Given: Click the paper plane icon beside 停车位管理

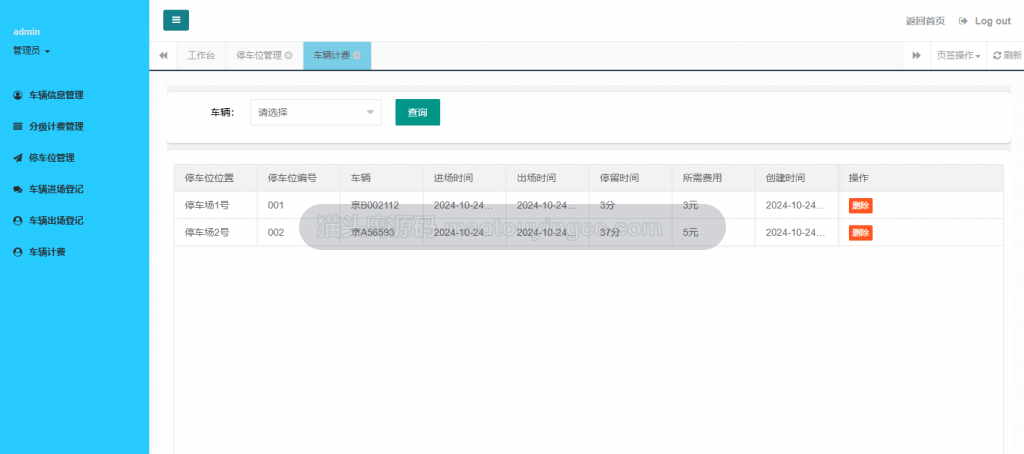Looking at the screenshot, I should (18, 157).
